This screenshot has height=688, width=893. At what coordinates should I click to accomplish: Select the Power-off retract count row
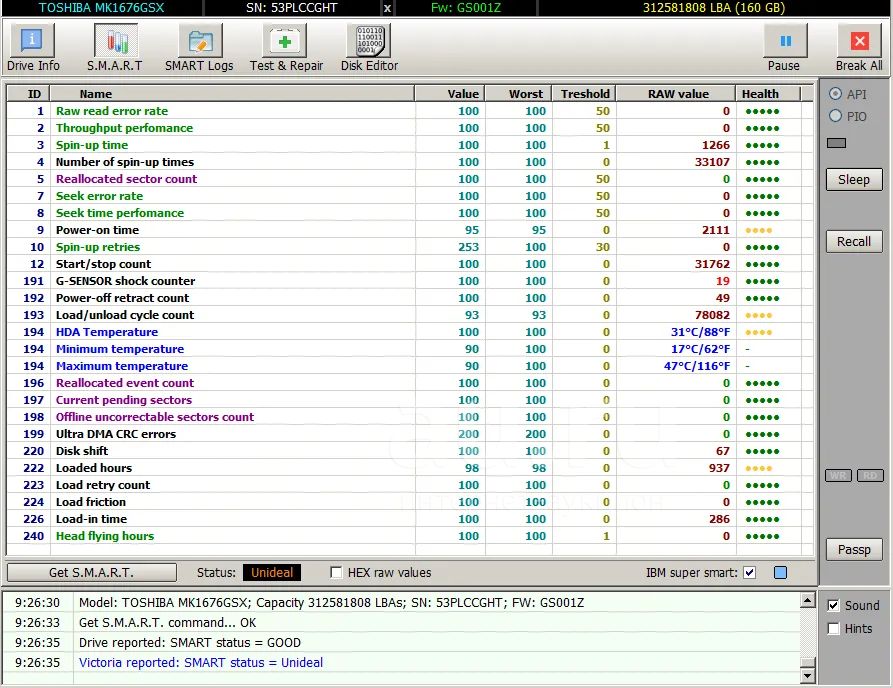(x=409, y=298)
